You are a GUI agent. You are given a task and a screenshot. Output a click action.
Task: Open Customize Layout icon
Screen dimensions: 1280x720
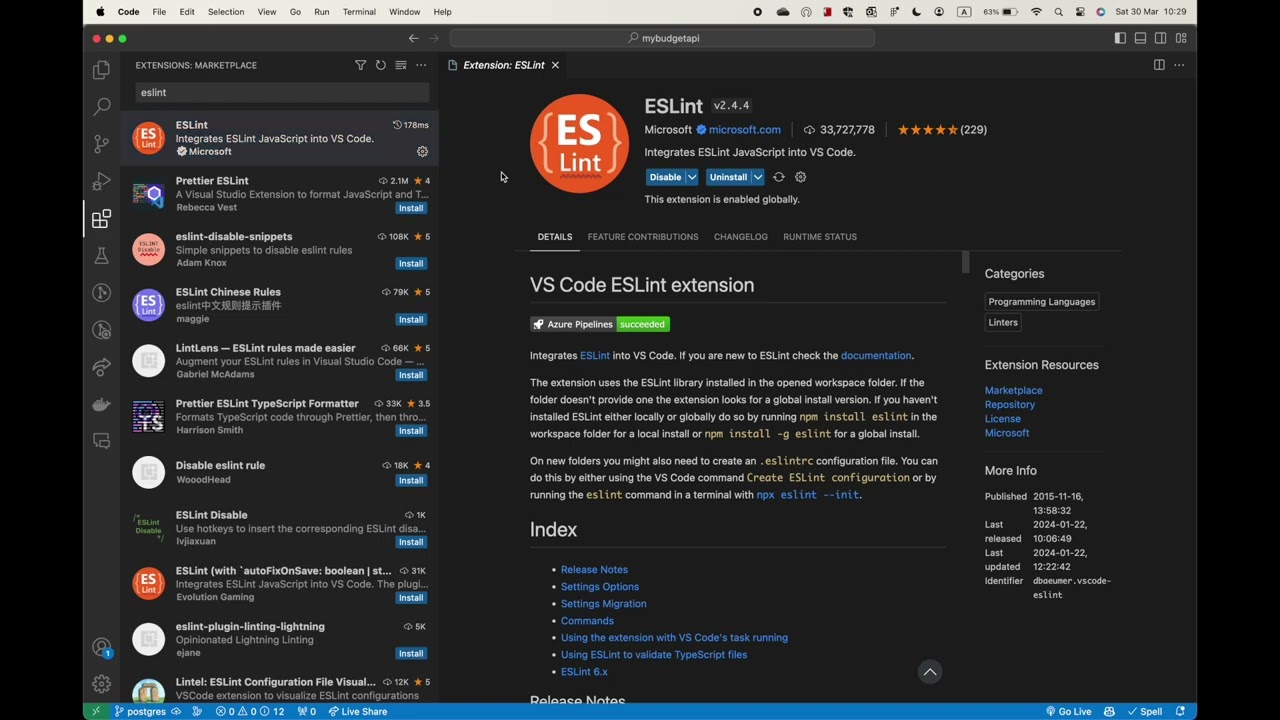[1181, 38]
